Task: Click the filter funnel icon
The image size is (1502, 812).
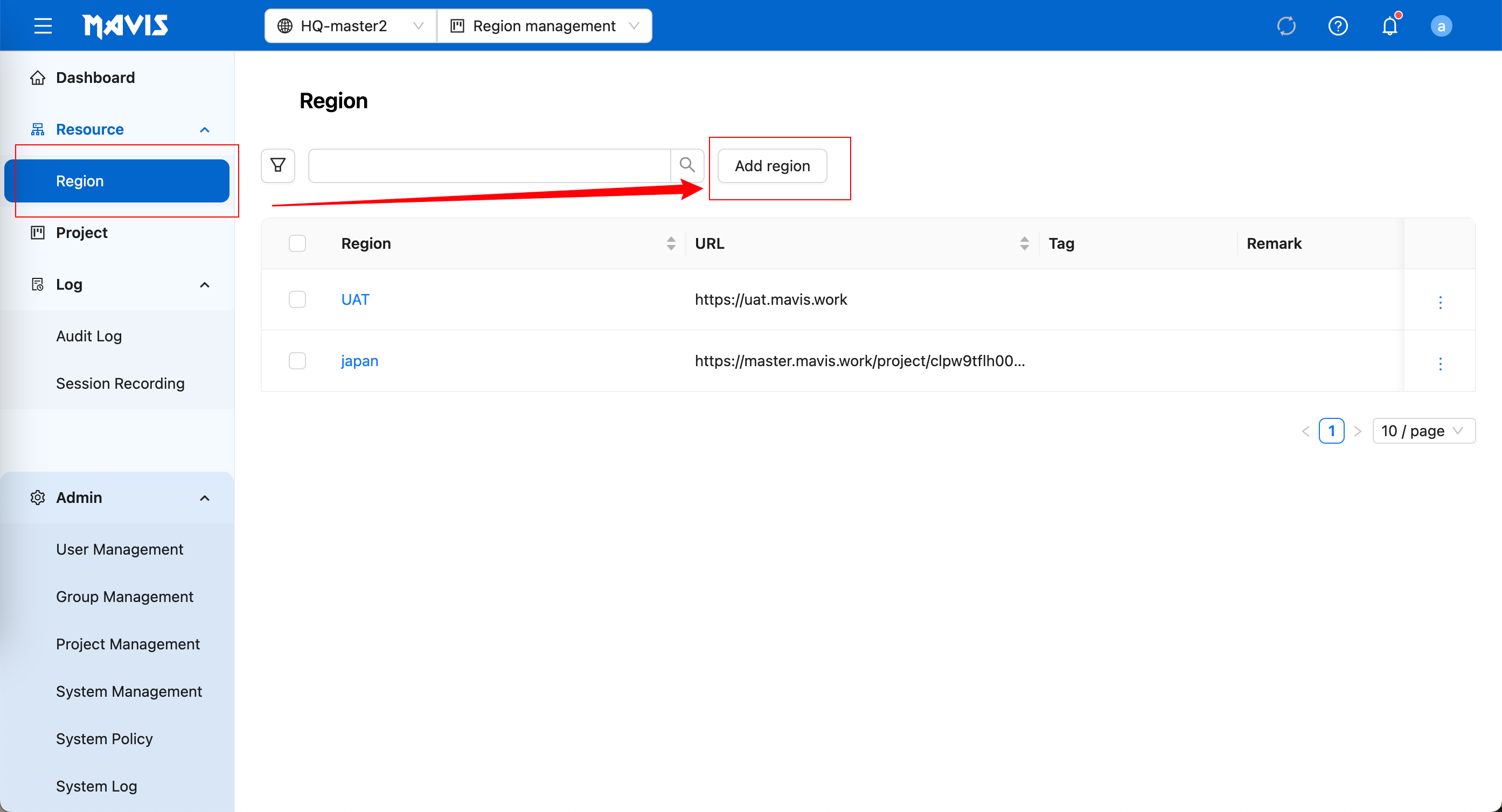Action: [x=278, y=165]
